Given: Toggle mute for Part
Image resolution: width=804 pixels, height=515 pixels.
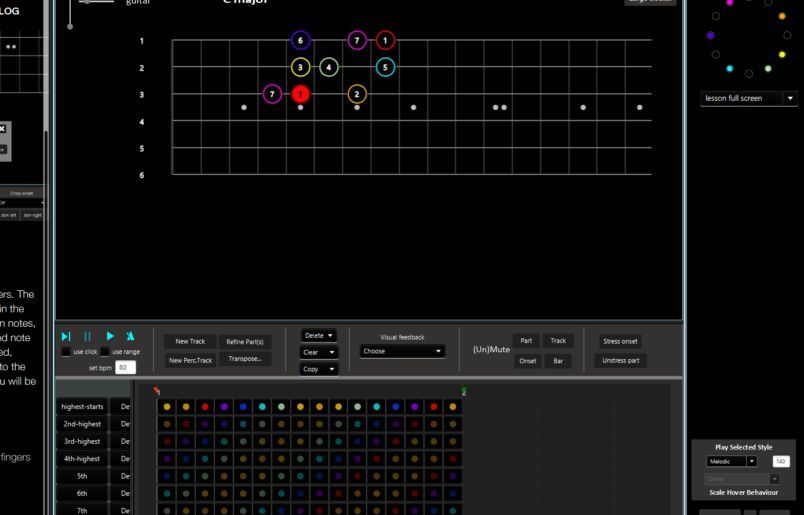Looking at the screenshot, I should (526, 341).
